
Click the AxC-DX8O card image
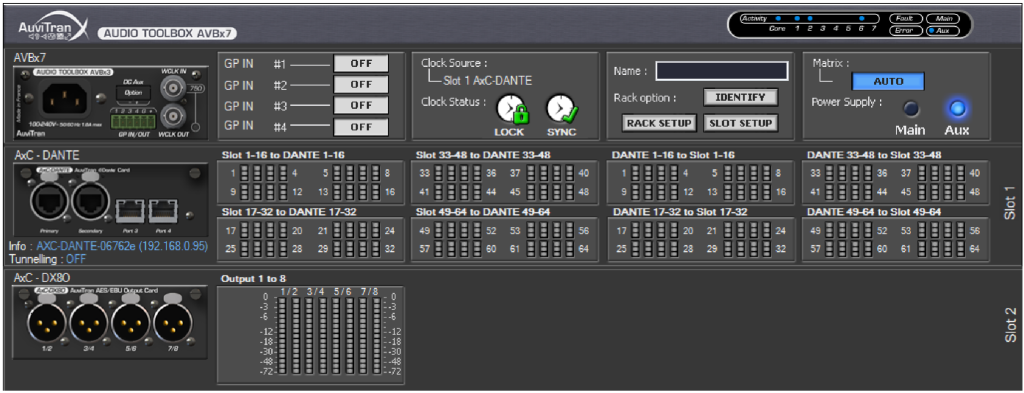(x=109, y=321)
